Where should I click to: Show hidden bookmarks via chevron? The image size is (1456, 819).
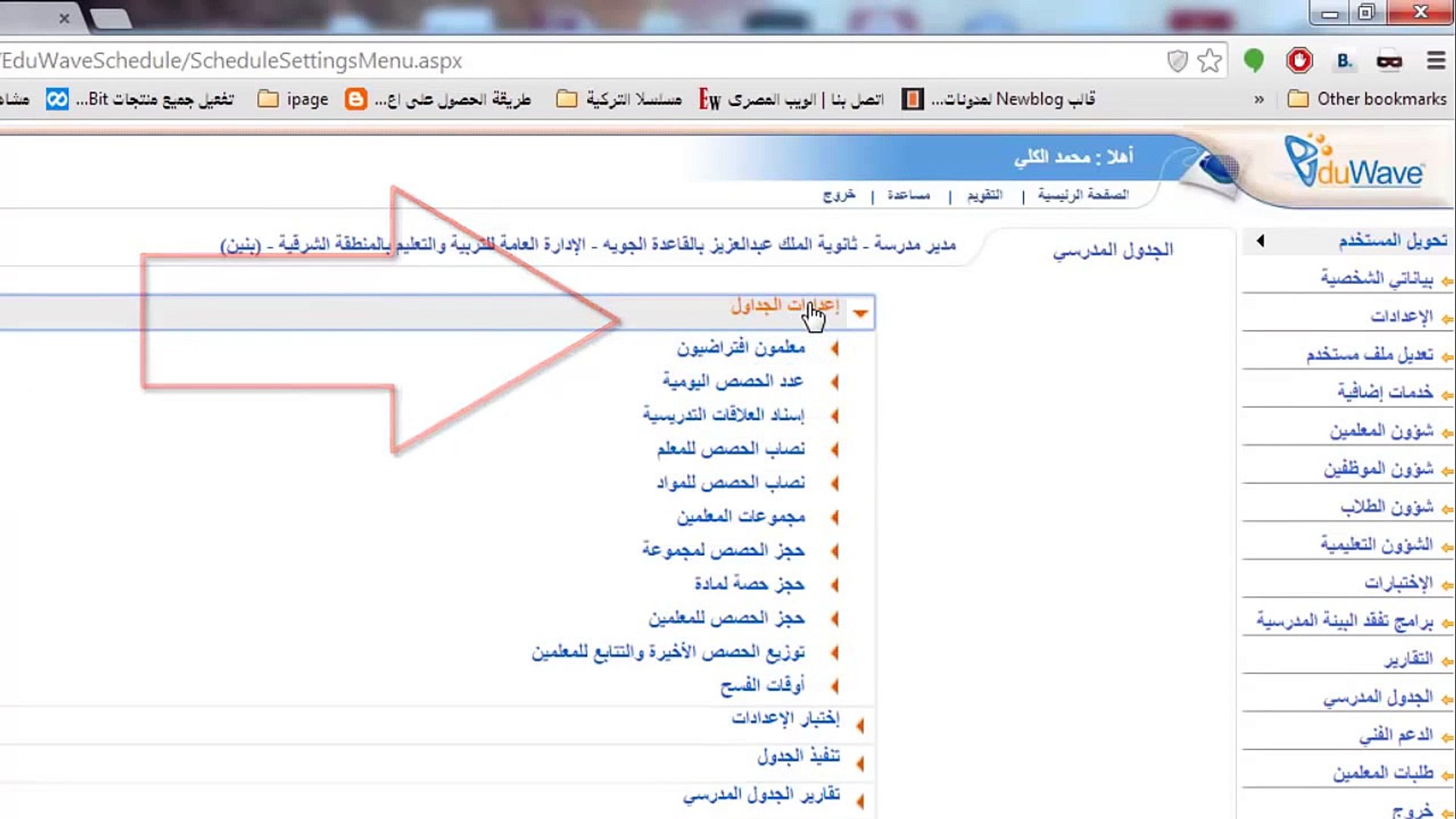(1259, 99)
